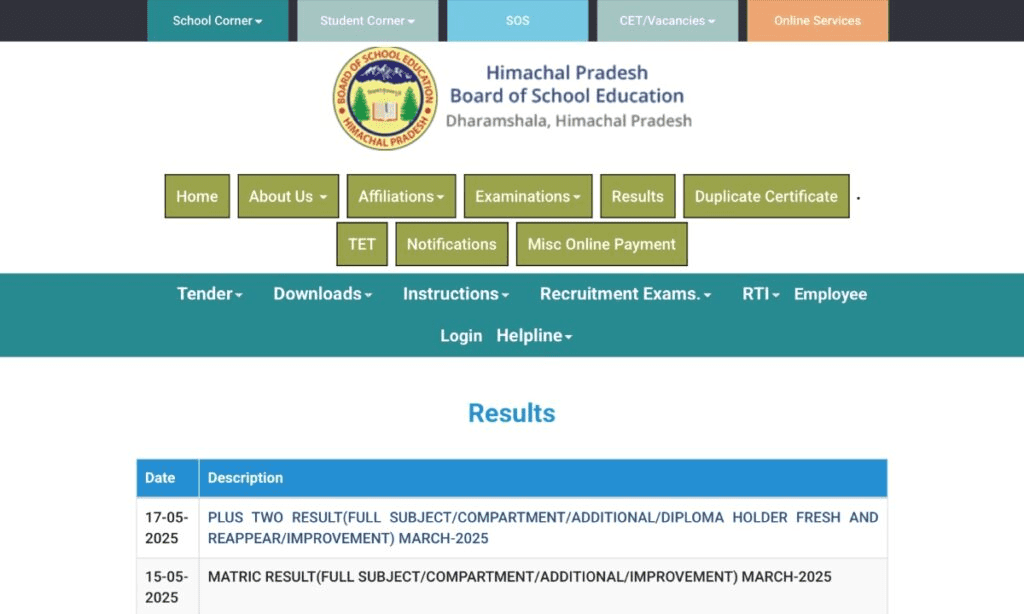Image resolution: width=1024 pixels, height=614 pixels.
Task: Open Online Services tab
Action: click(818, 21)
